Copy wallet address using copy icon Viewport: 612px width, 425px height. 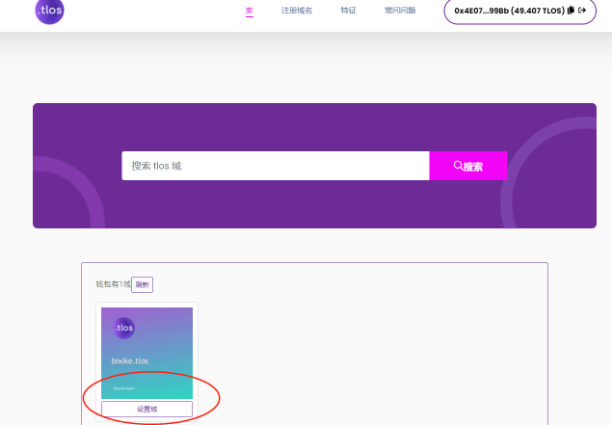(571, 10)
